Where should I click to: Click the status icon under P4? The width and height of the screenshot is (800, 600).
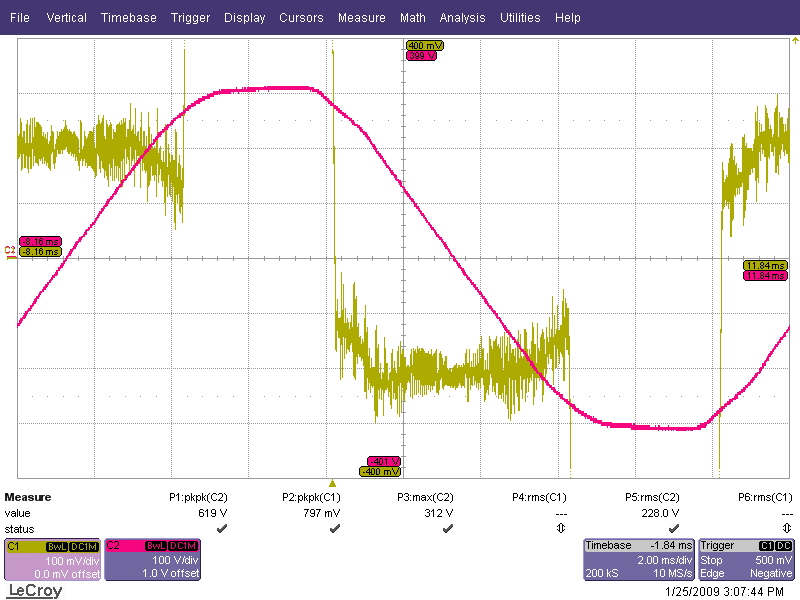click(559, 528)
